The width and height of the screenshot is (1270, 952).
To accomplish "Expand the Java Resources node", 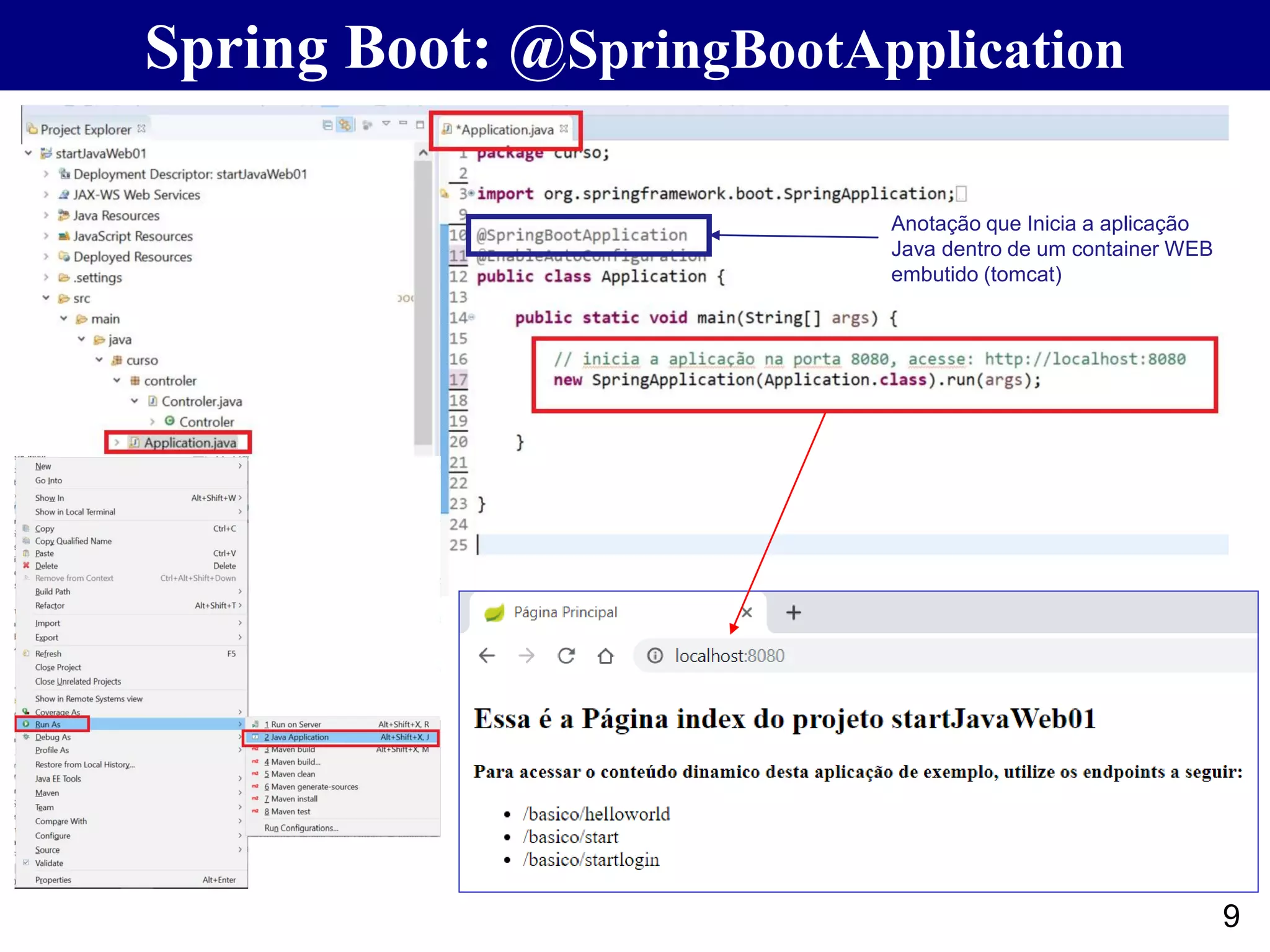I will point(46,215).
